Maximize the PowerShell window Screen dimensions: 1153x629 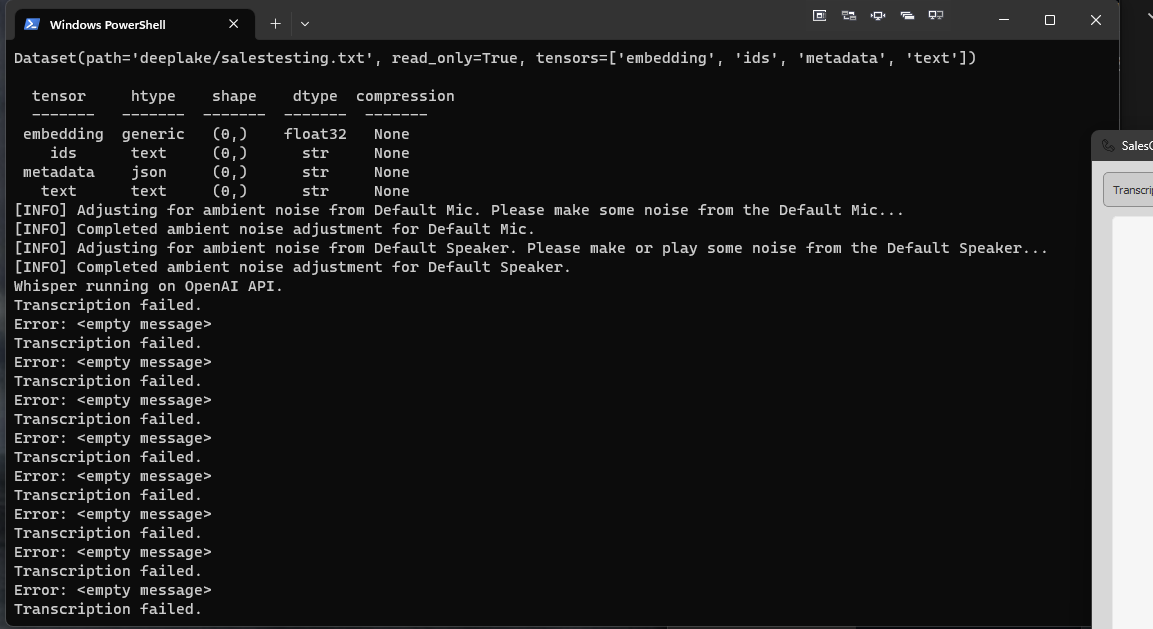click(1050, 20)
